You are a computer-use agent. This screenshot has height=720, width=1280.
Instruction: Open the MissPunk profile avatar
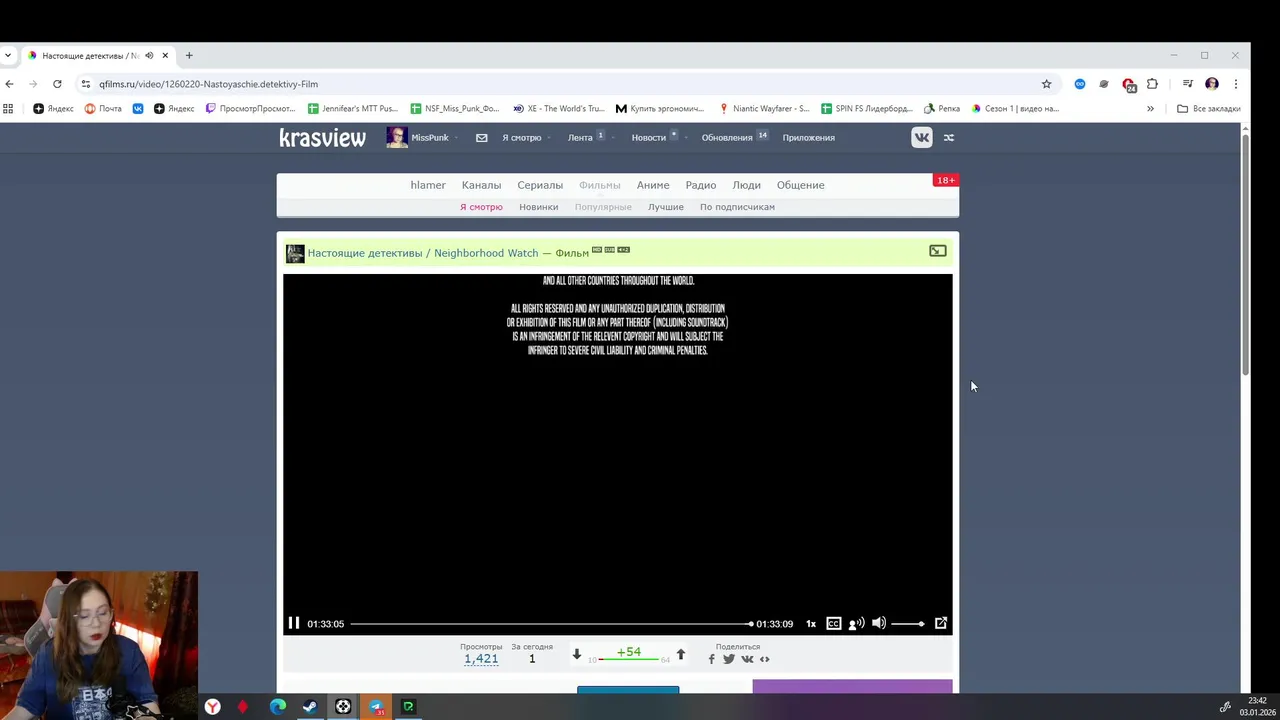click(397, 138)
